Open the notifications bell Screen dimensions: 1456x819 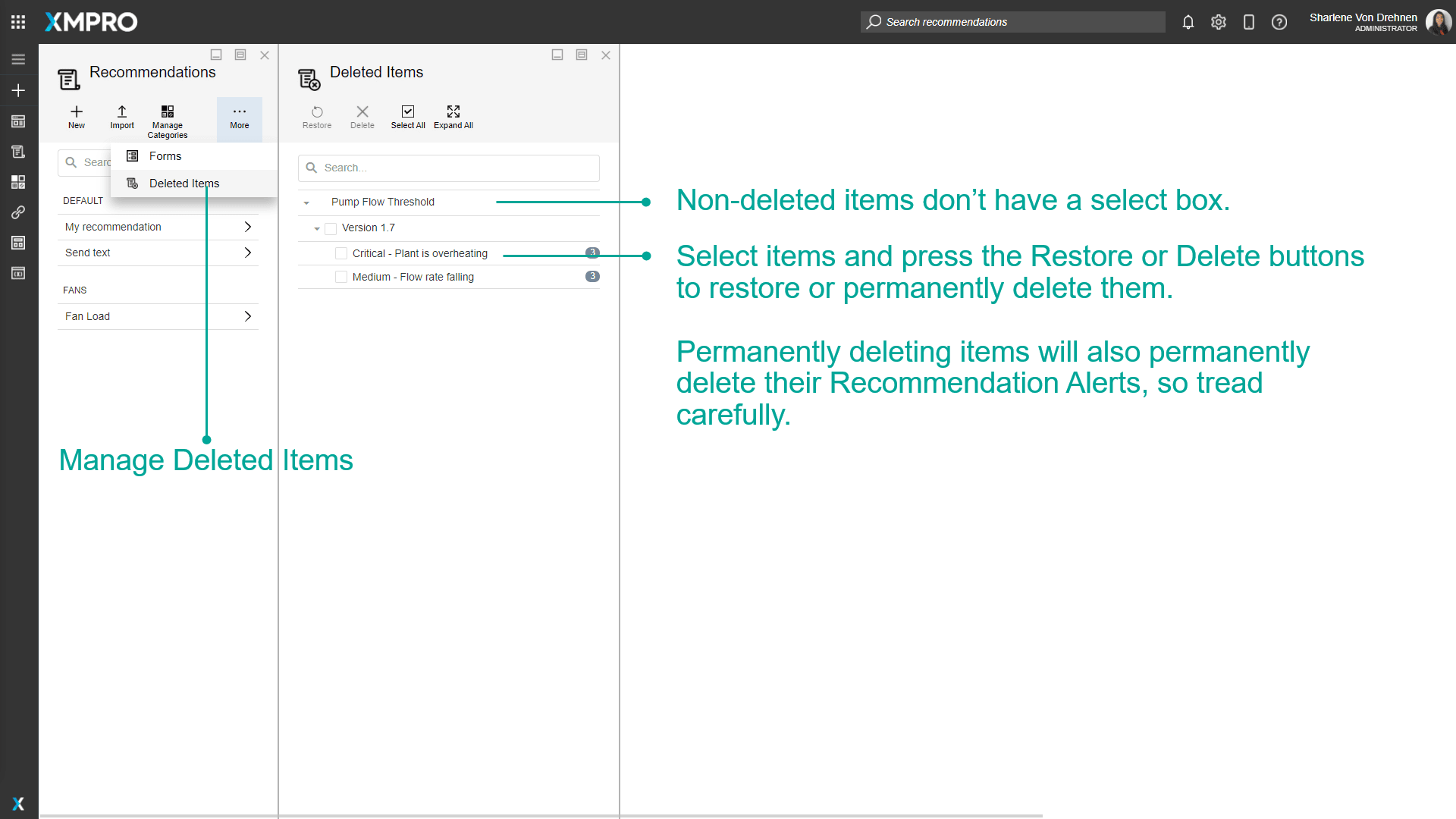1188,22
